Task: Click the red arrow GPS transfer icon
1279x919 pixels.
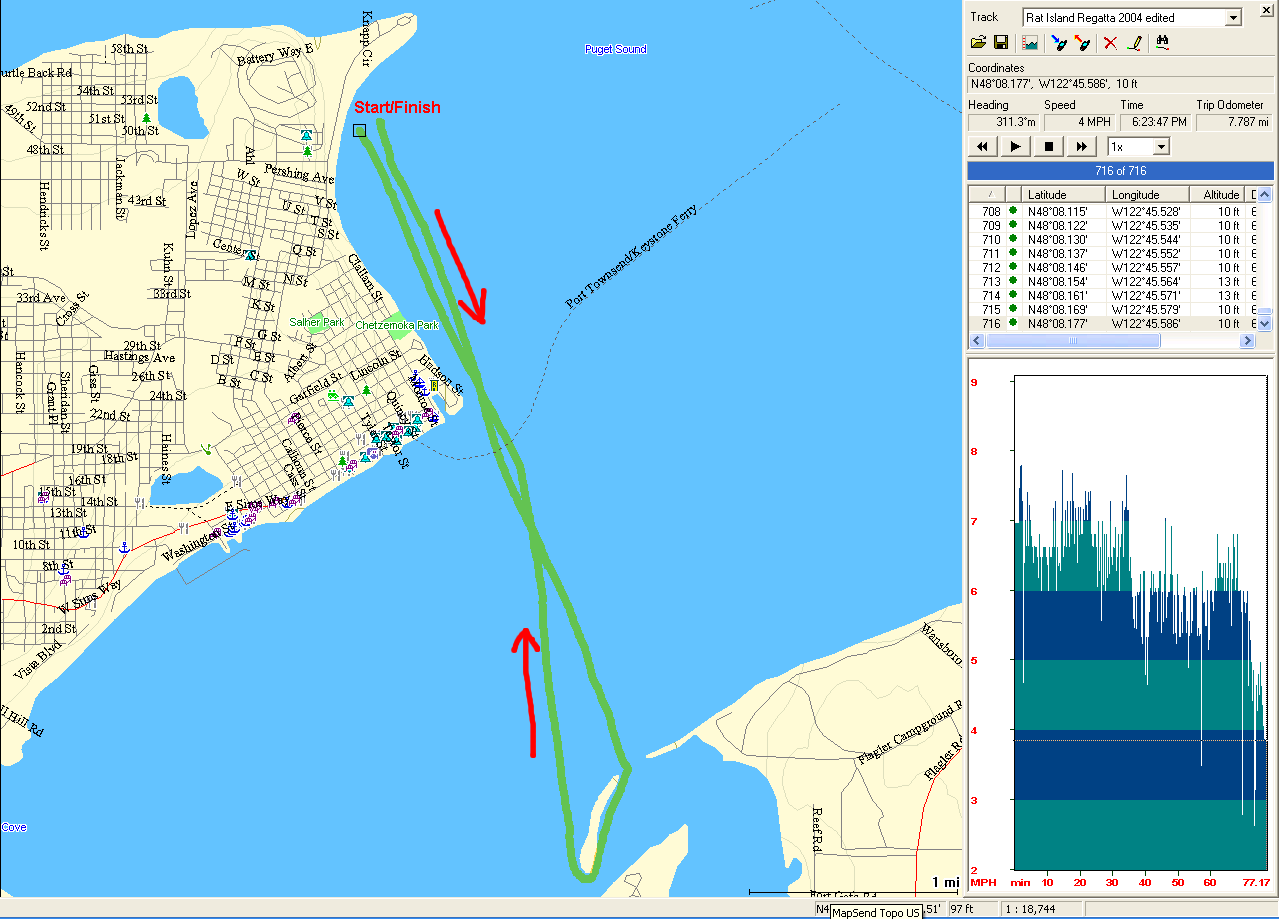Action: point(1081,43)
